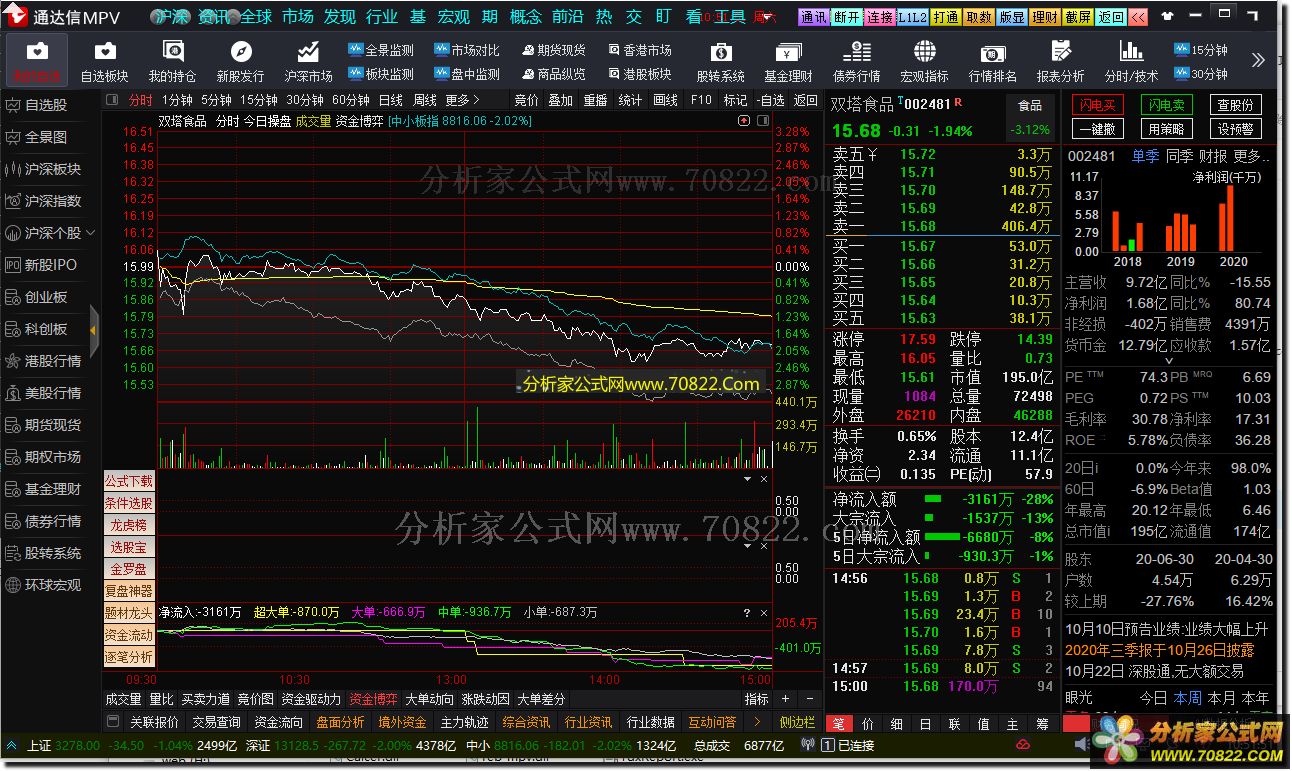Toggle 叠加 overlay option
This screenshot has width=1292, height=771.
[561, 100]
